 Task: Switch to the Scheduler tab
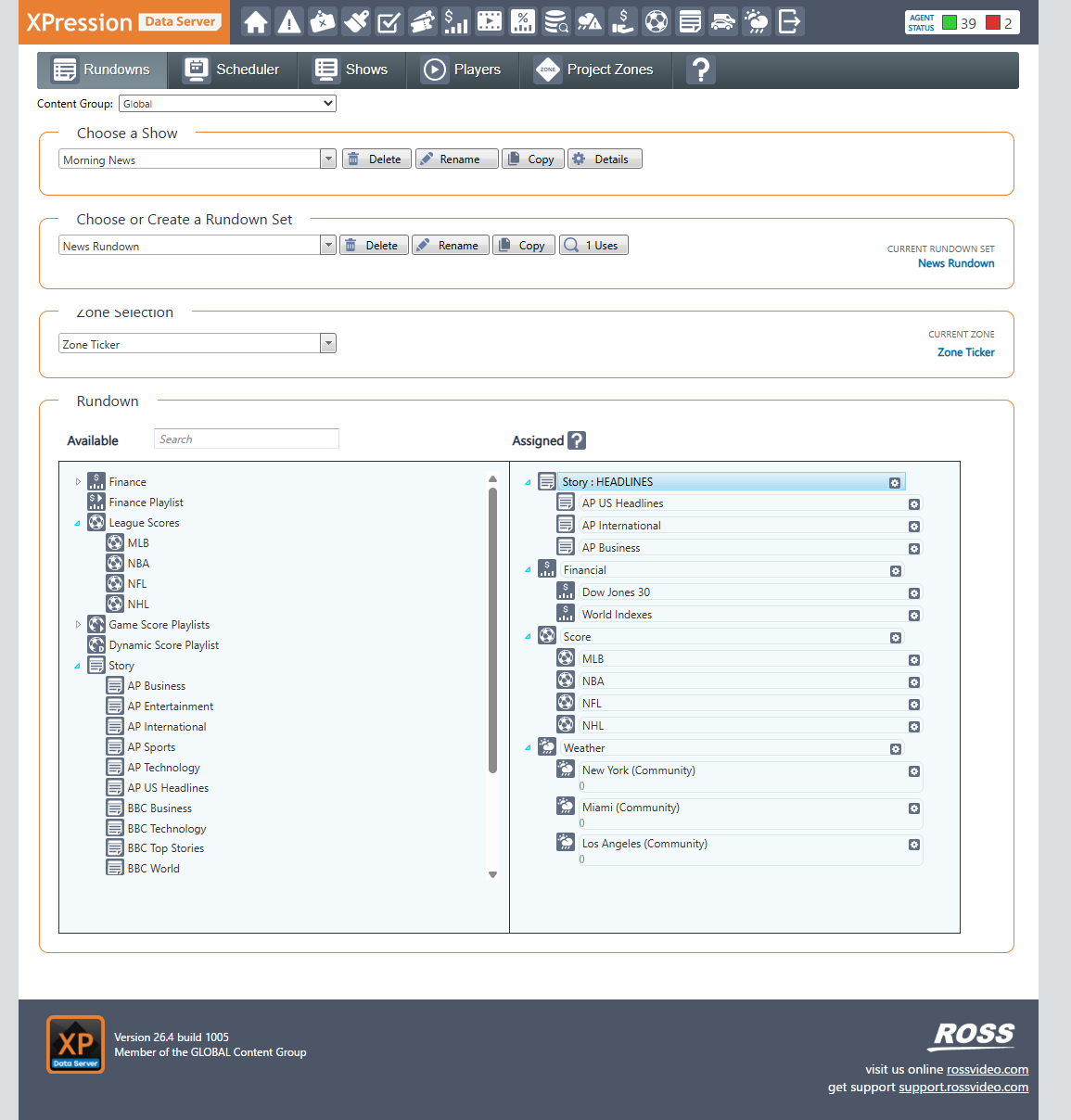(x=232, y=70)
